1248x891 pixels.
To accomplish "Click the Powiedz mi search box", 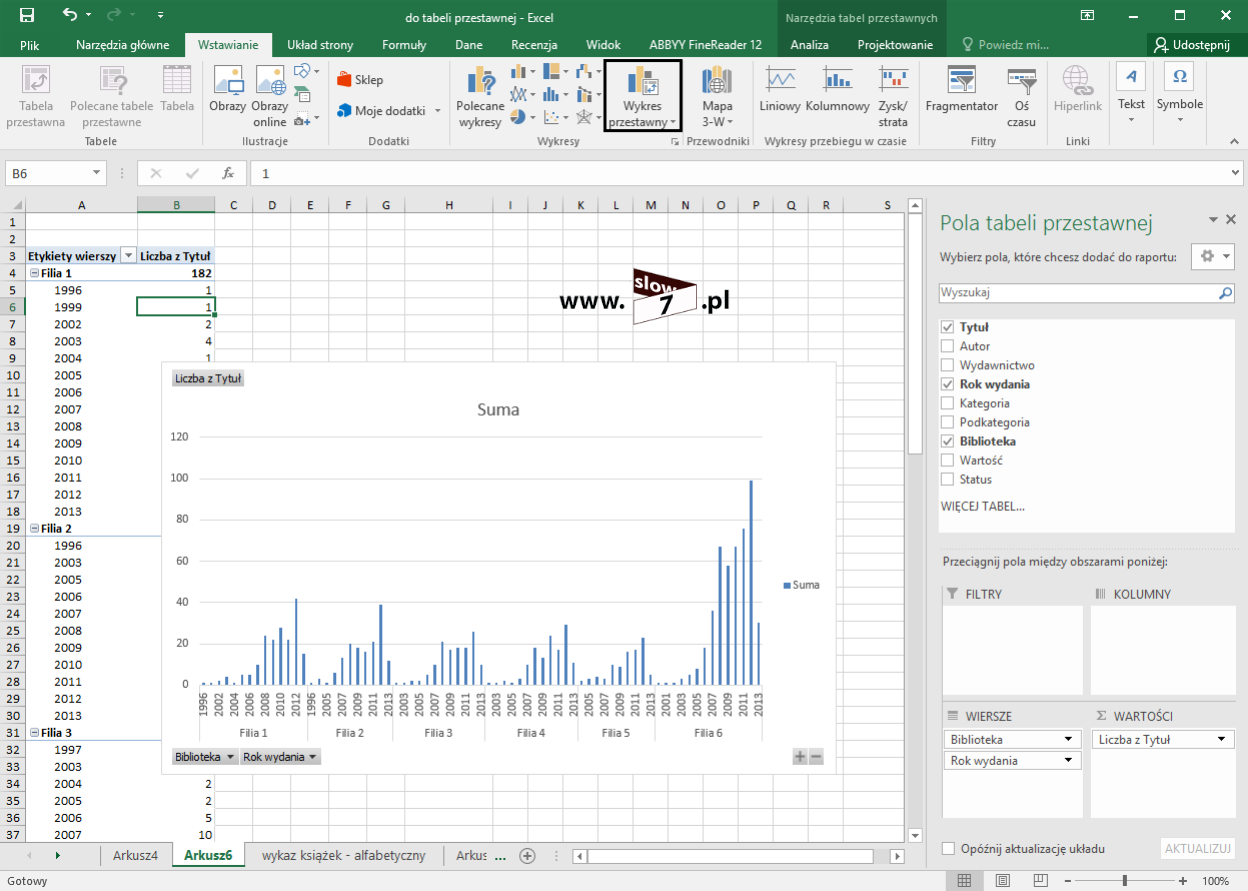I will click(x=1005, y=45).
